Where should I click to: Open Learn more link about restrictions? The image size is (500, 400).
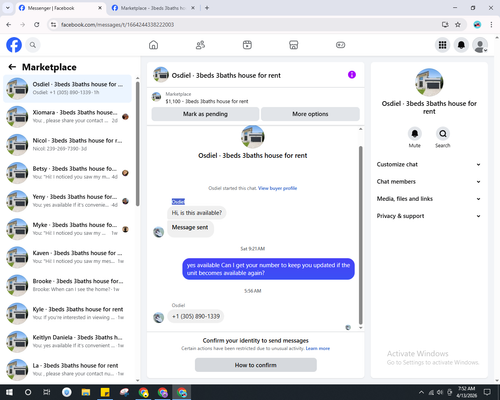318,348
